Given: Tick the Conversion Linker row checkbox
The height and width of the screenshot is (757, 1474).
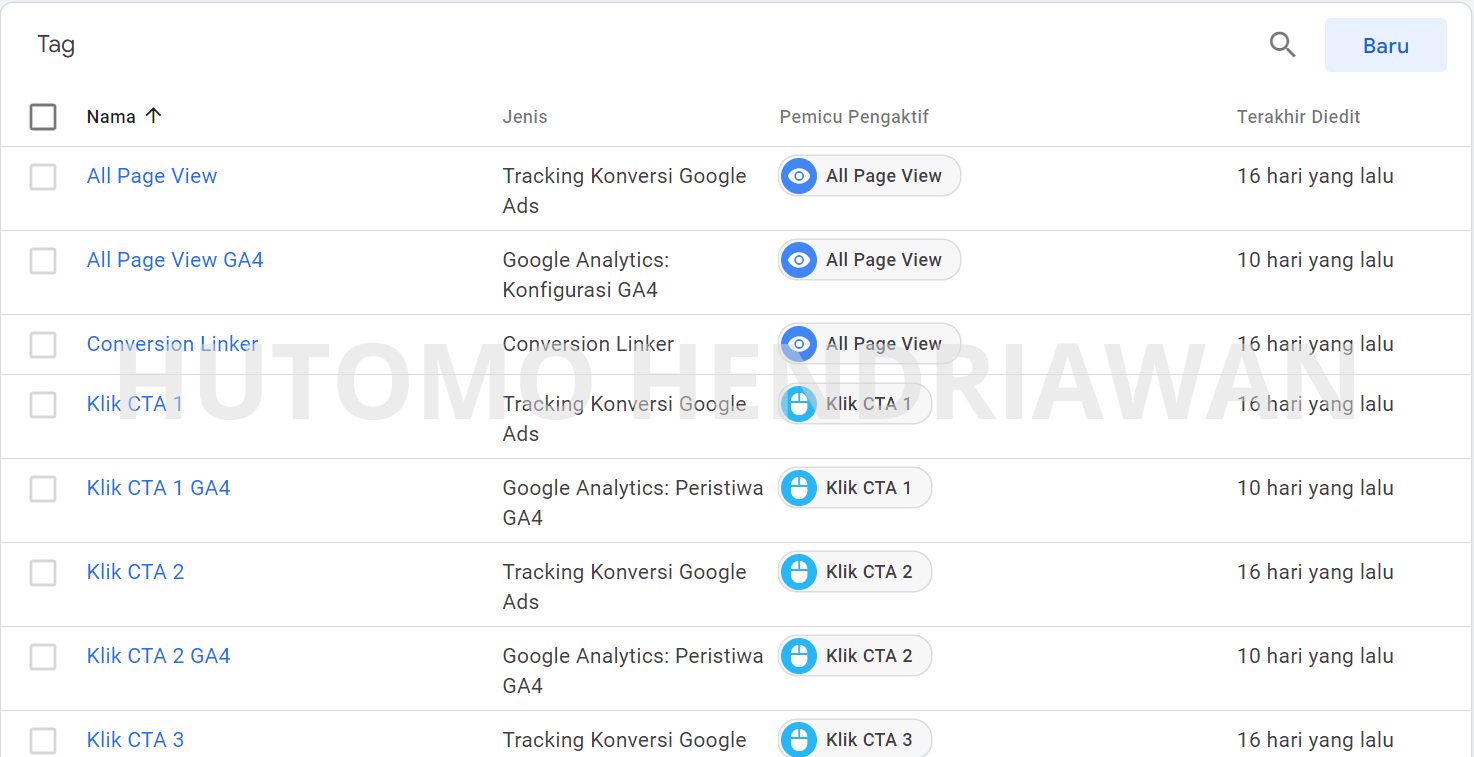Looking at the screenshot, I should pyautogui.click(x=43, y=345).
